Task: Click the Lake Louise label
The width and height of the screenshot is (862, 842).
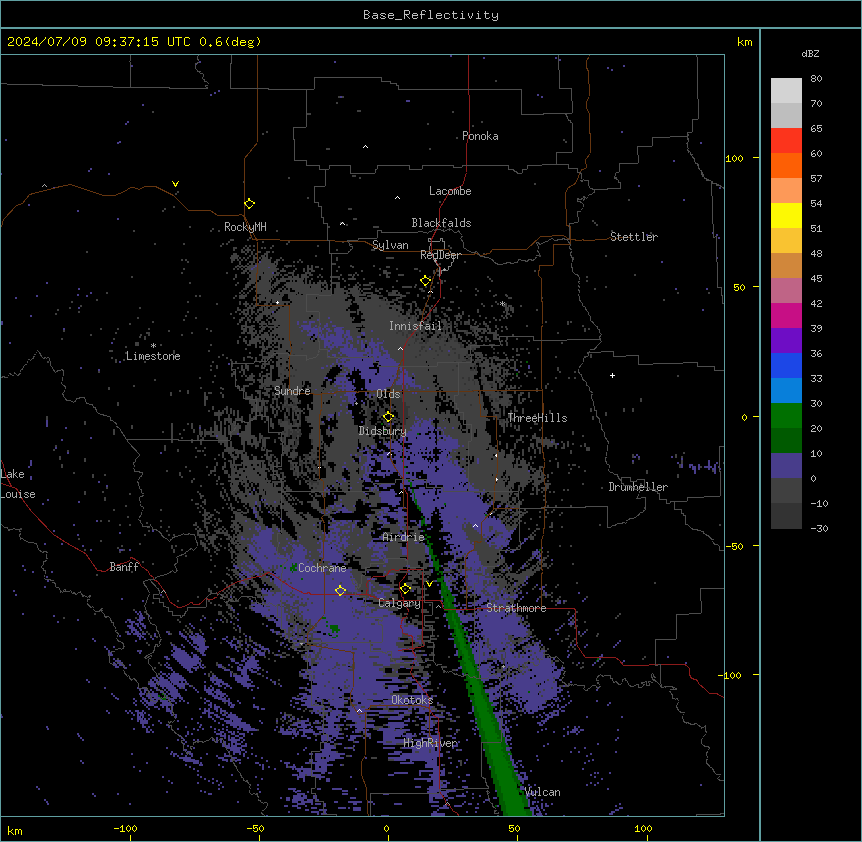Action: point(18,484)
